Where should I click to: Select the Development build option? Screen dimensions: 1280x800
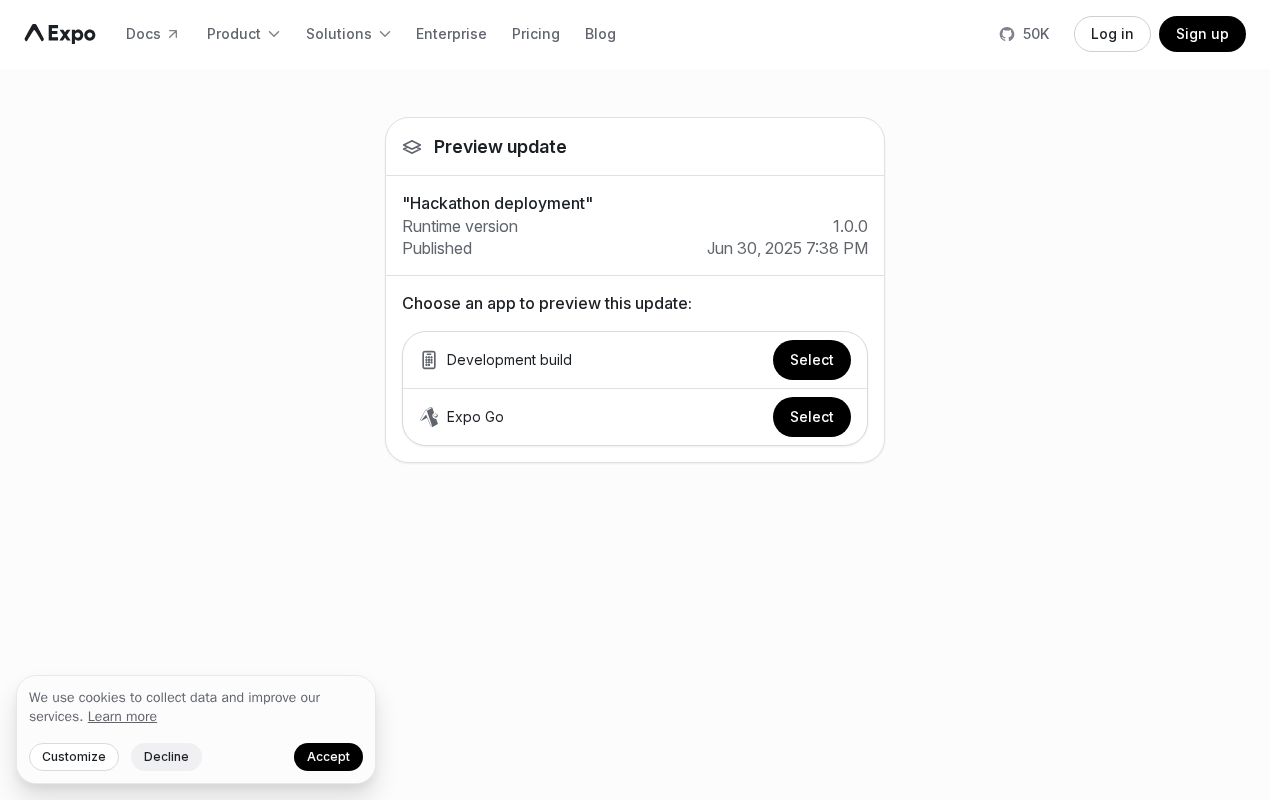click(x=811, y=360)
